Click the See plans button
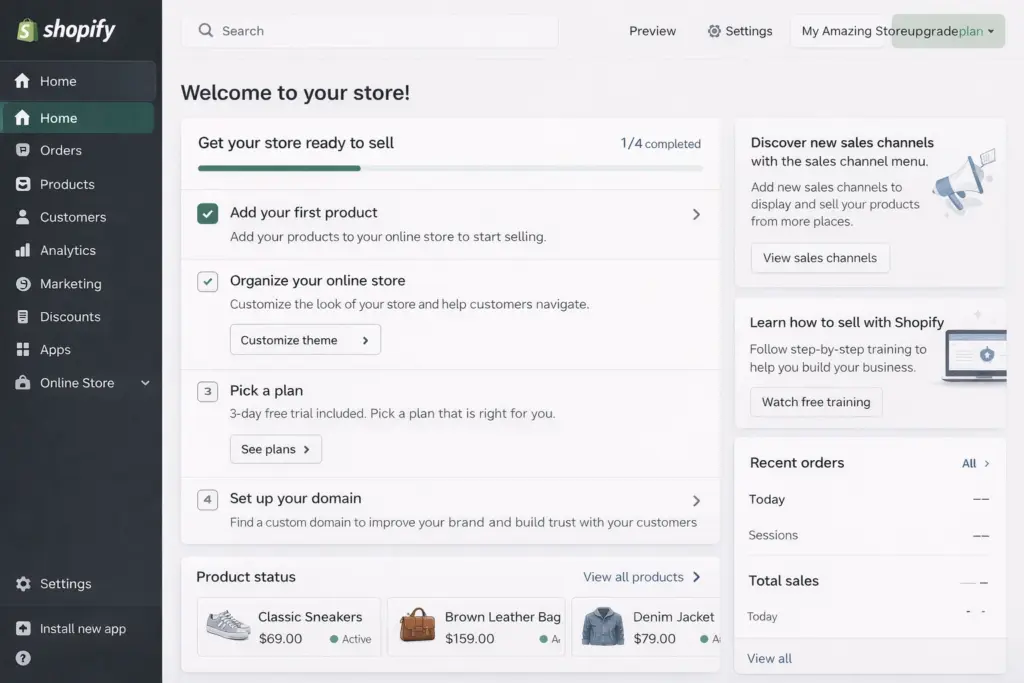 (275, 449)
